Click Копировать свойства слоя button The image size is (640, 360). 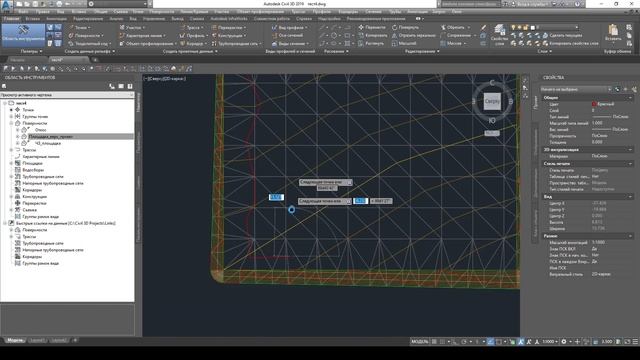[x=571, y=43]
